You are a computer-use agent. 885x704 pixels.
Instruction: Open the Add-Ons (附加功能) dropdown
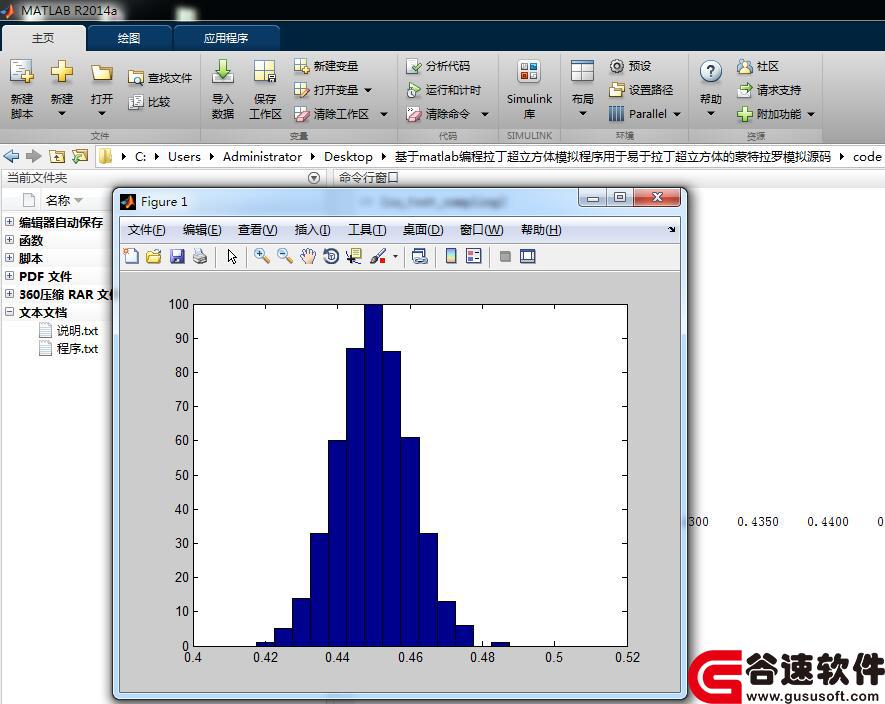(x=811, y=115)
